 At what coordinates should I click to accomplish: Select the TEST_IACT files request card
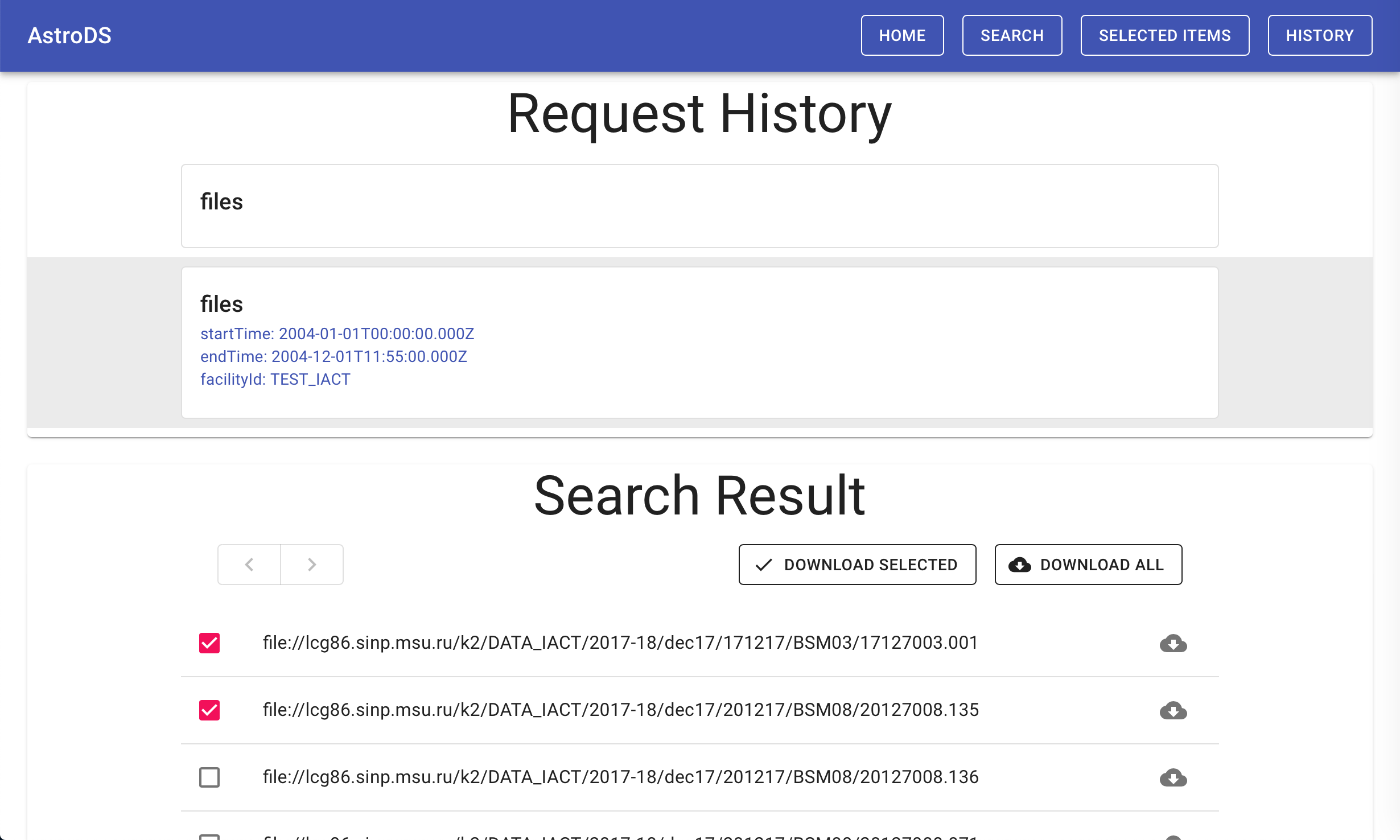[x=699, y=343]
